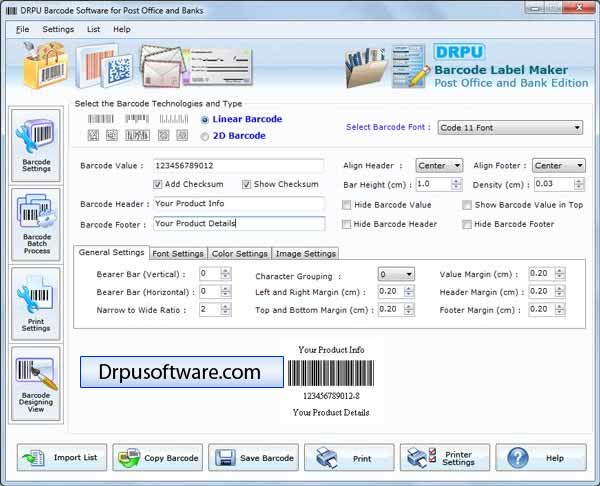Open Barcode Settings sidebar icon
The width and height of the screenshot is (600, 486).
36,145
